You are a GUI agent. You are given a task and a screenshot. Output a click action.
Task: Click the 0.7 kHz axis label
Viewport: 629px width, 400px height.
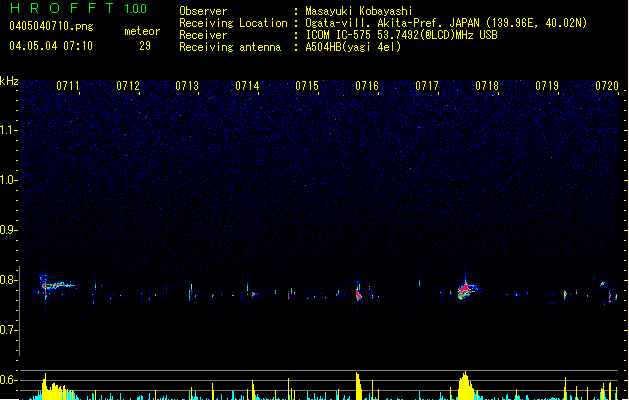(x=8, y=330)
